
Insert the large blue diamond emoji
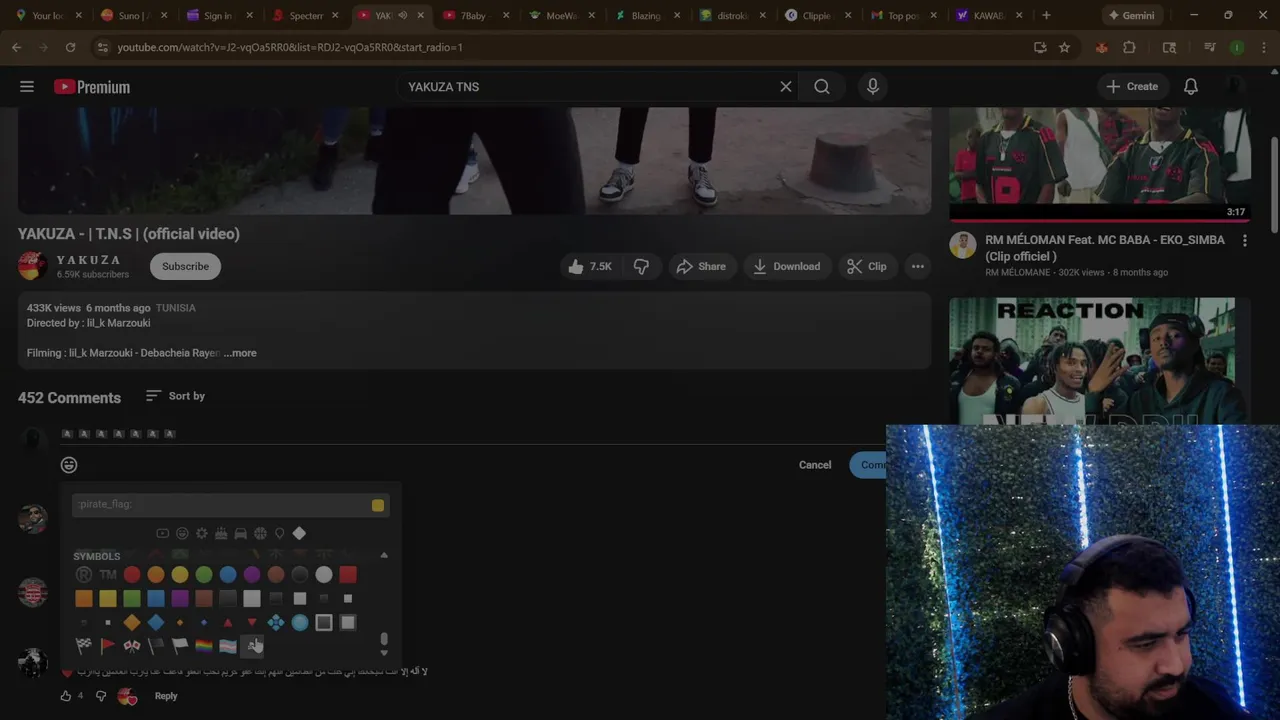click(156, 623)
